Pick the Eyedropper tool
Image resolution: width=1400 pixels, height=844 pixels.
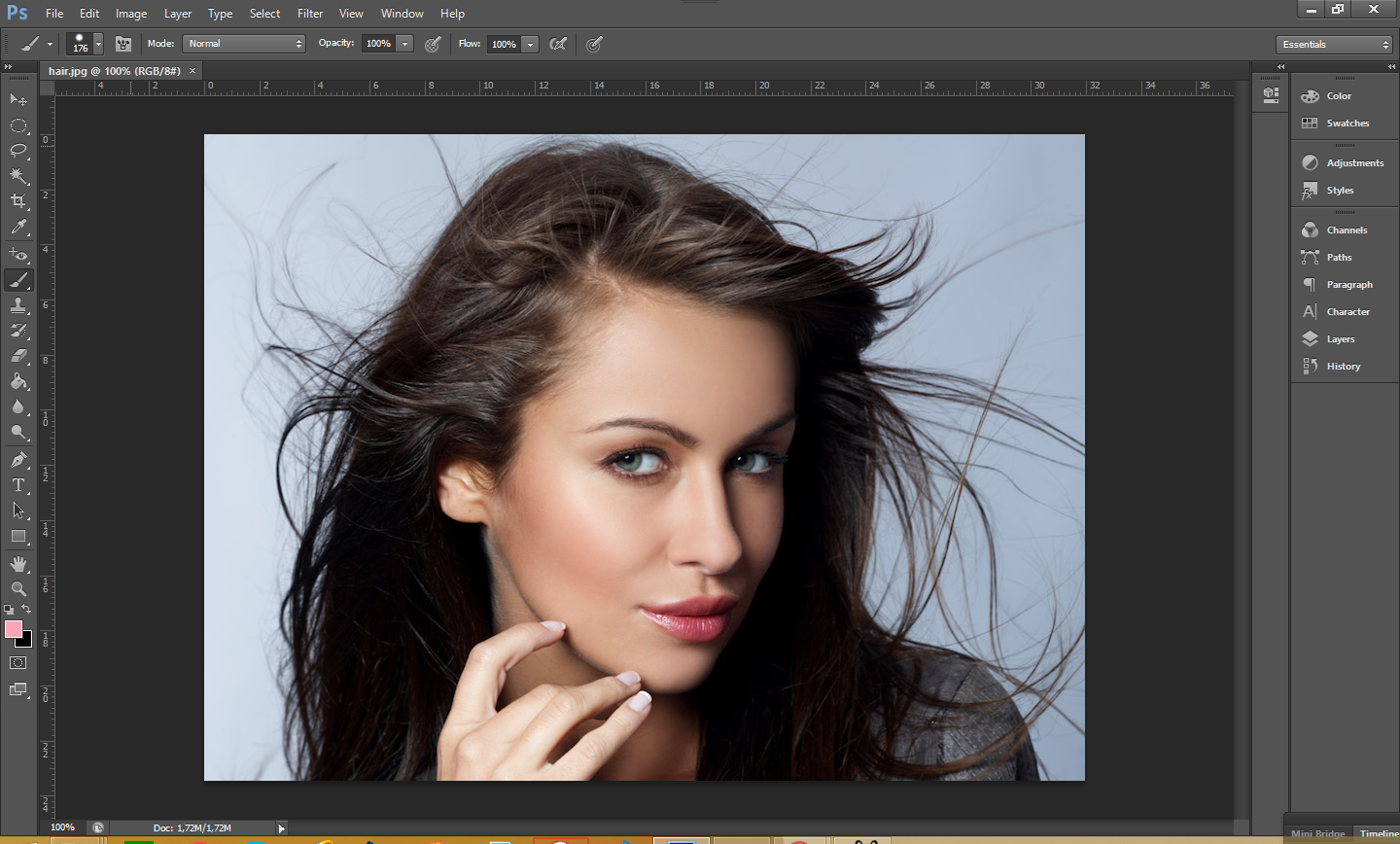pyautogui.click(x=18, y=228)
